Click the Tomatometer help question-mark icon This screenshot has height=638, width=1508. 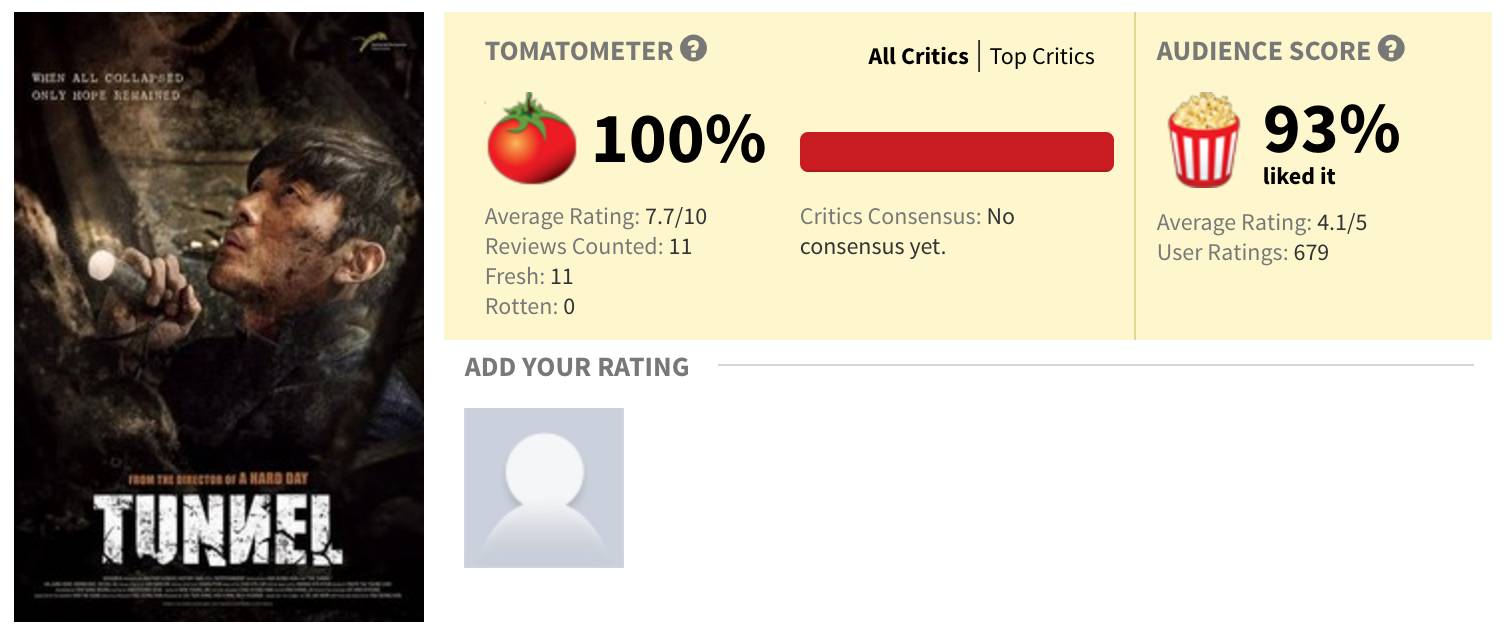click(x=693, y=49)
